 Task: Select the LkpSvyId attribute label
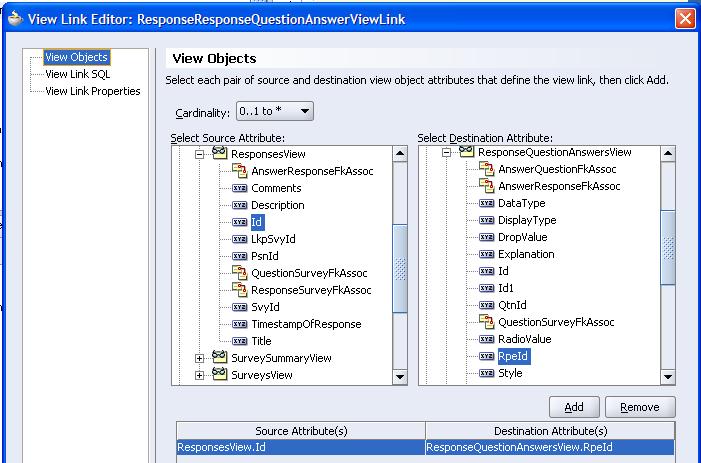click(273, 239)
